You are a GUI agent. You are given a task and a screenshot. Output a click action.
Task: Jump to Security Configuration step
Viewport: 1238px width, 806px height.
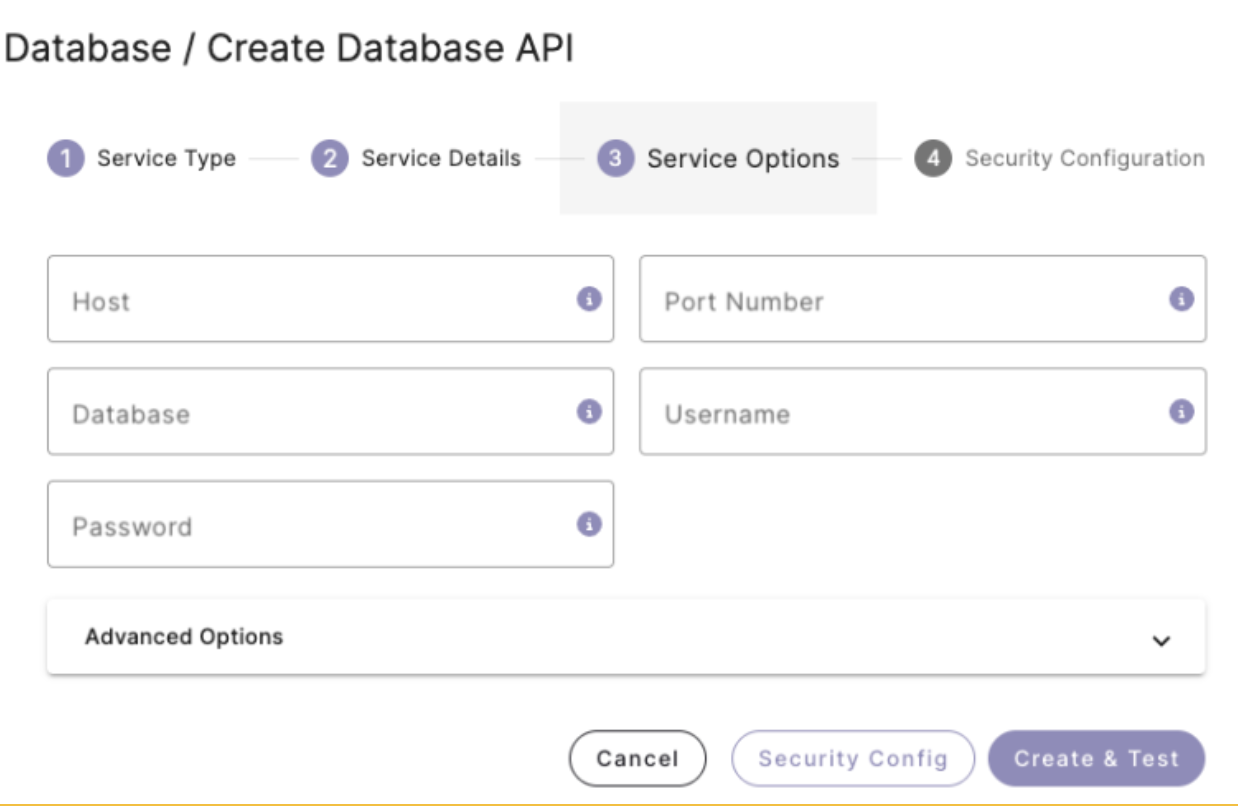[x=1084, y=158]
